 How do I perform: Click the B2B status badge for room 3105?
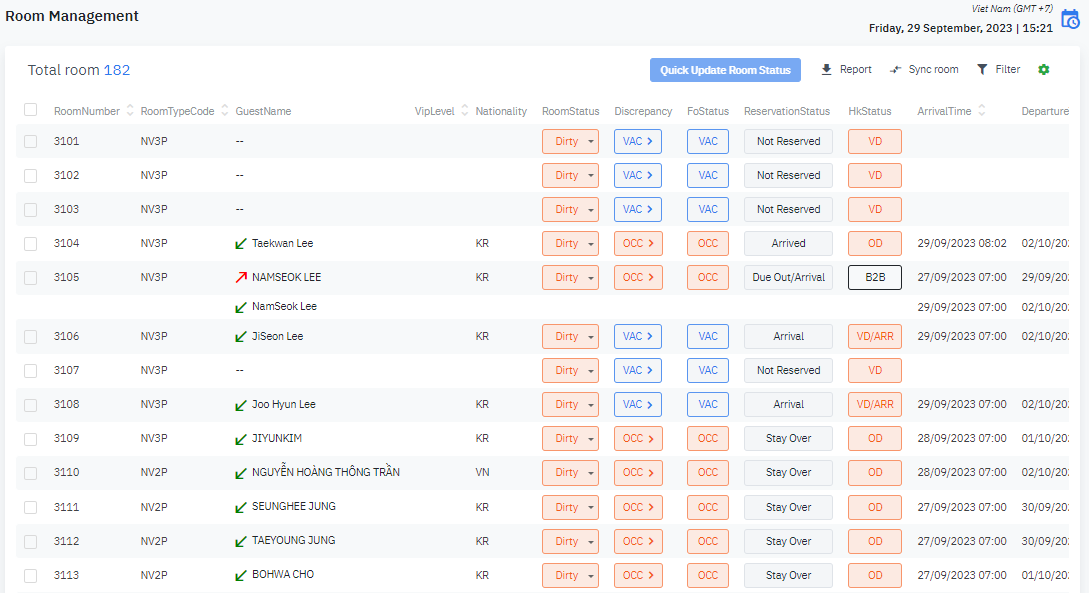(x=874, y=278)
